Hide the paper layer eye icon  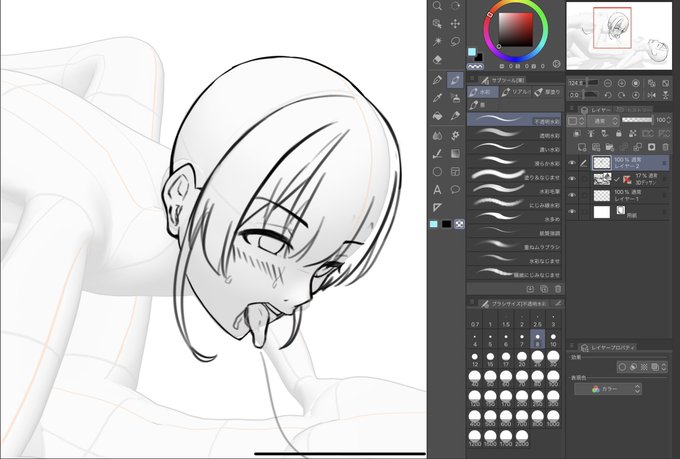572,212
